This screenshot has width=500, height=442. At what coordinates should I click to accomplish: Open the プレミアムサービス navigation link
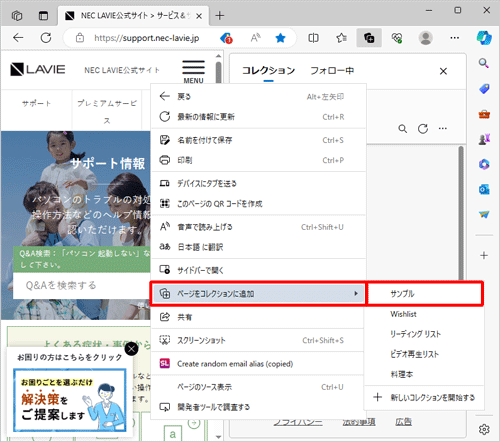107,111
